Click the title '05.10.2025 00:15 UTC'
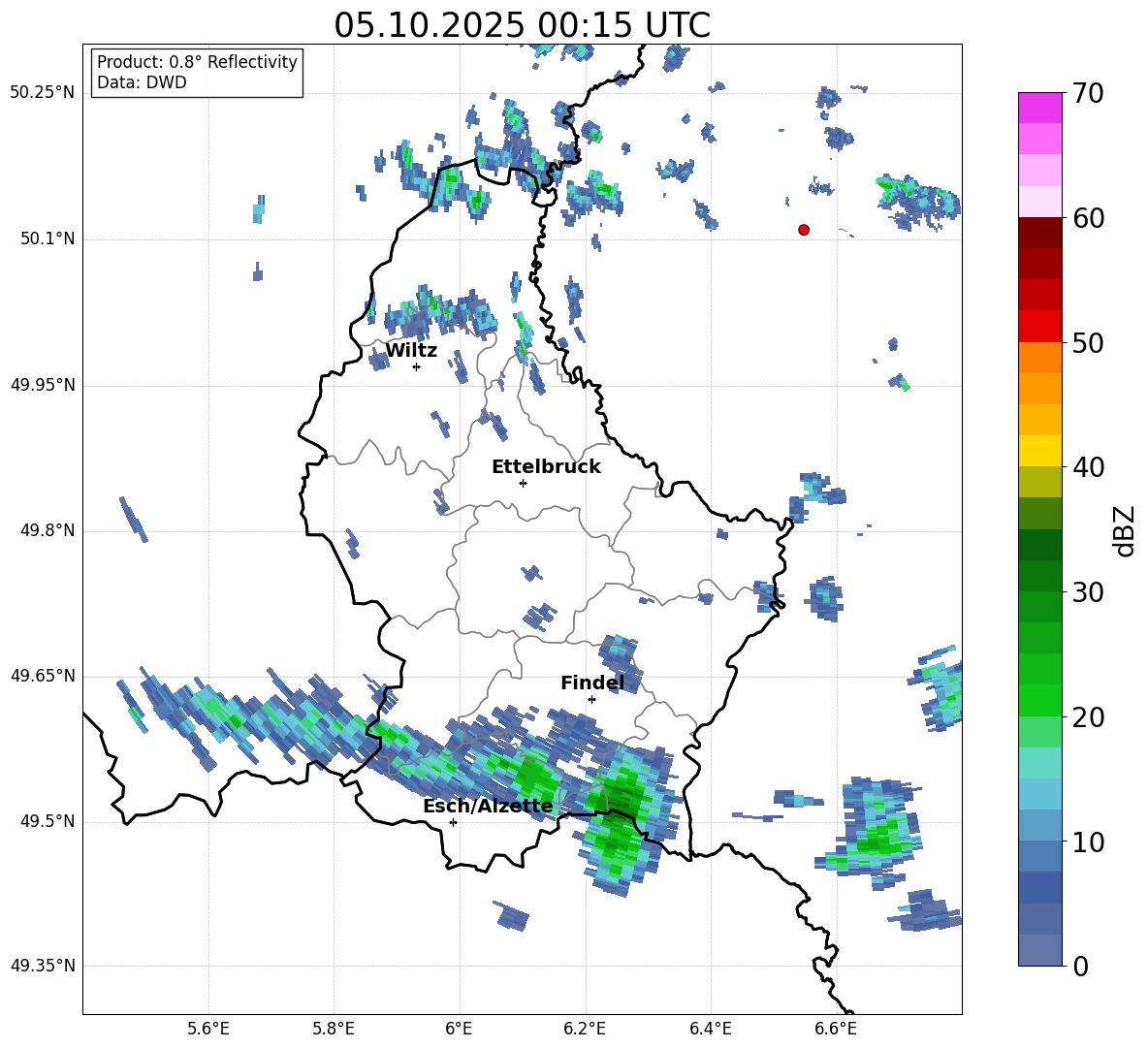This screenshot has height=1048, width=1148. [522, 25]
